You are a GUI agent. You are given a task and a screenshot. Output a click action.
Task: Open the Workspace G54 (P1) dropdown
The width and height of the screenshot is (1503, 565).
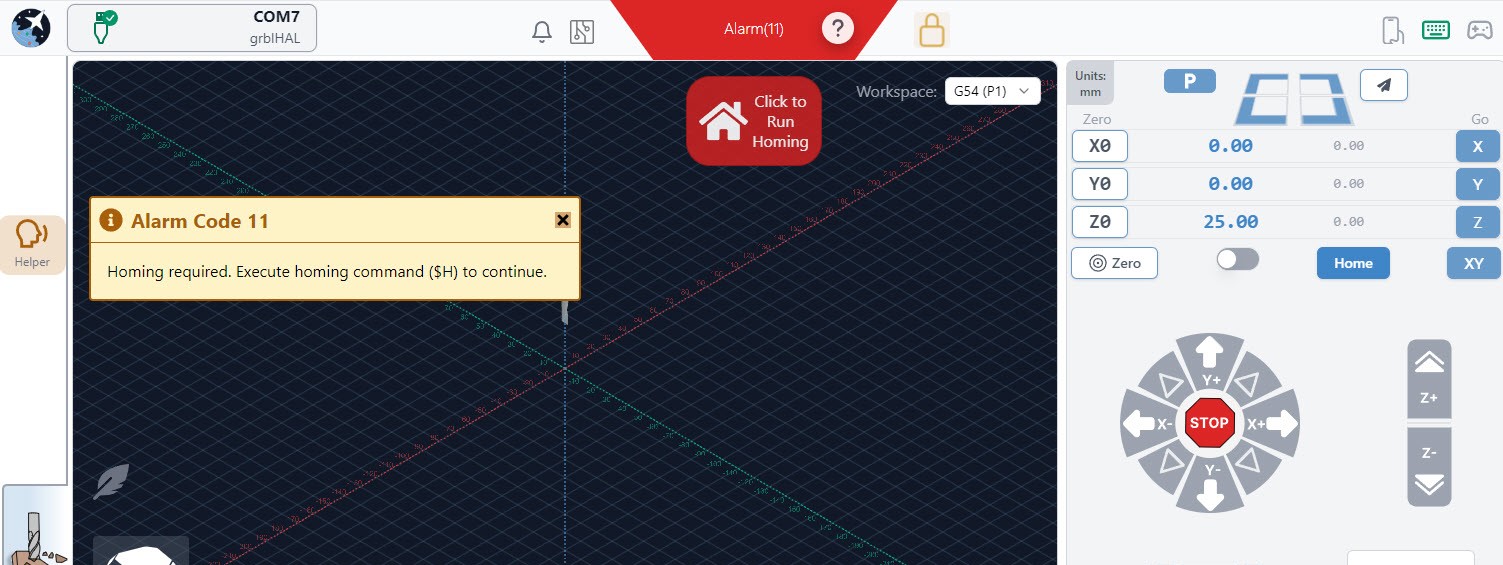click(x=992, y=91)
